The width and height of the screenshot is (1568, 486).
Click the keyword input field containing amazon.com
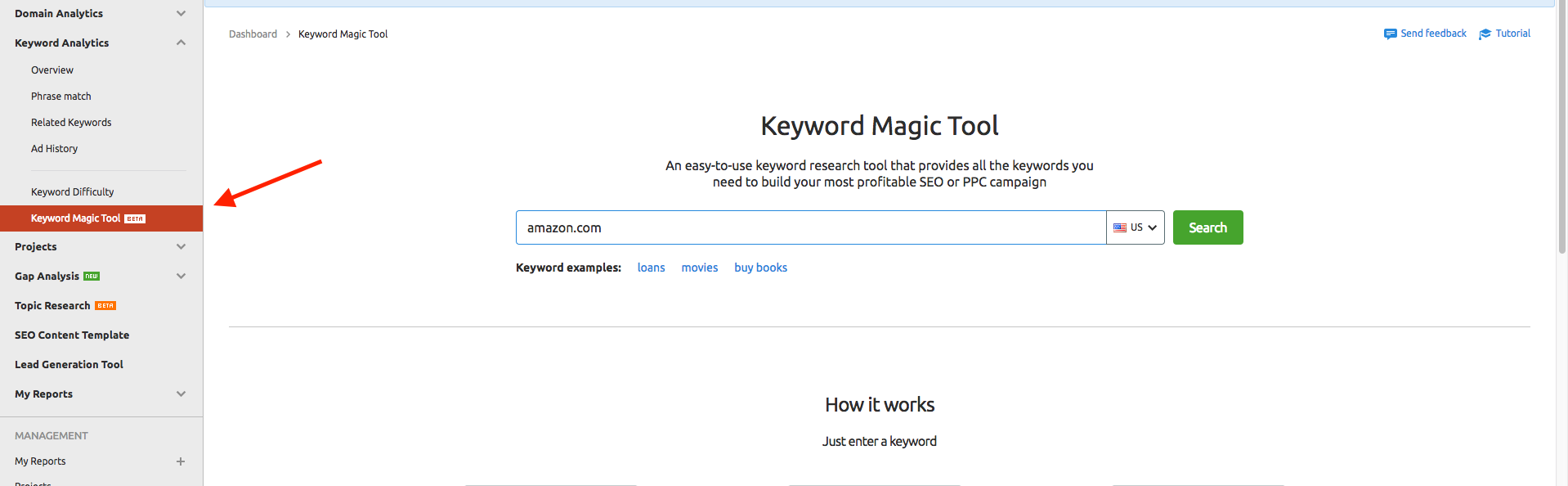click(809, 227)
